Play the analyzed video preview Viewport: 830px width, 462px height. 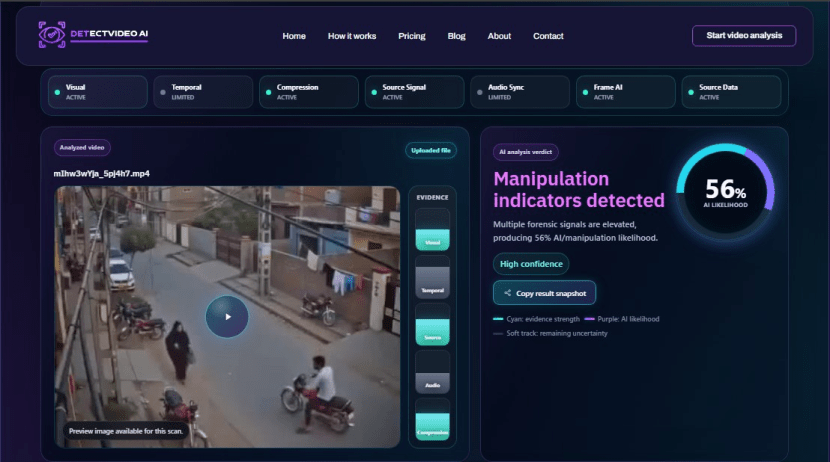coord(227,316)
